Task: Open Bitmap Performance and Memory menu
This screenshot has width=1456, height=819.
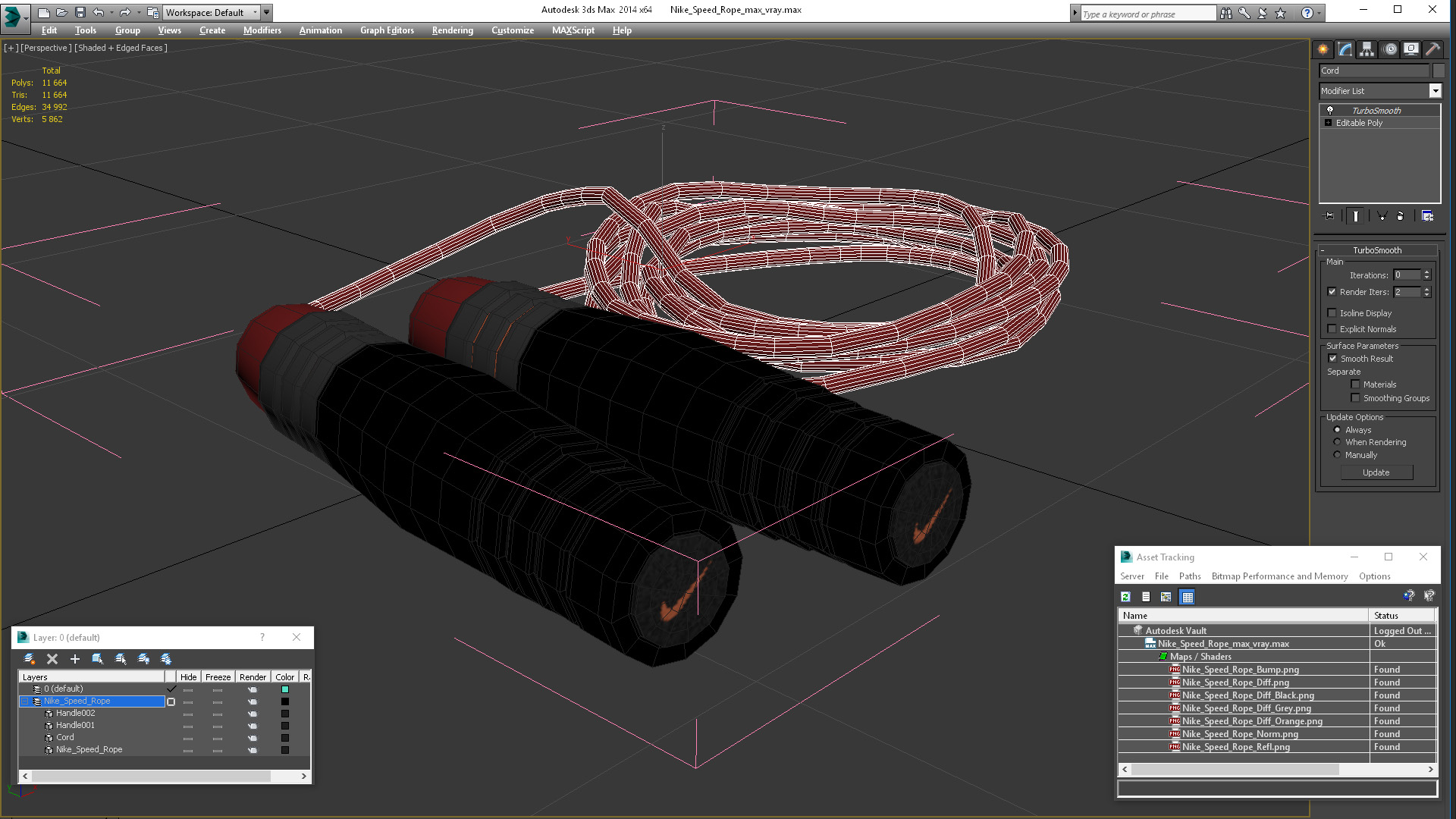Action: 1279,576
